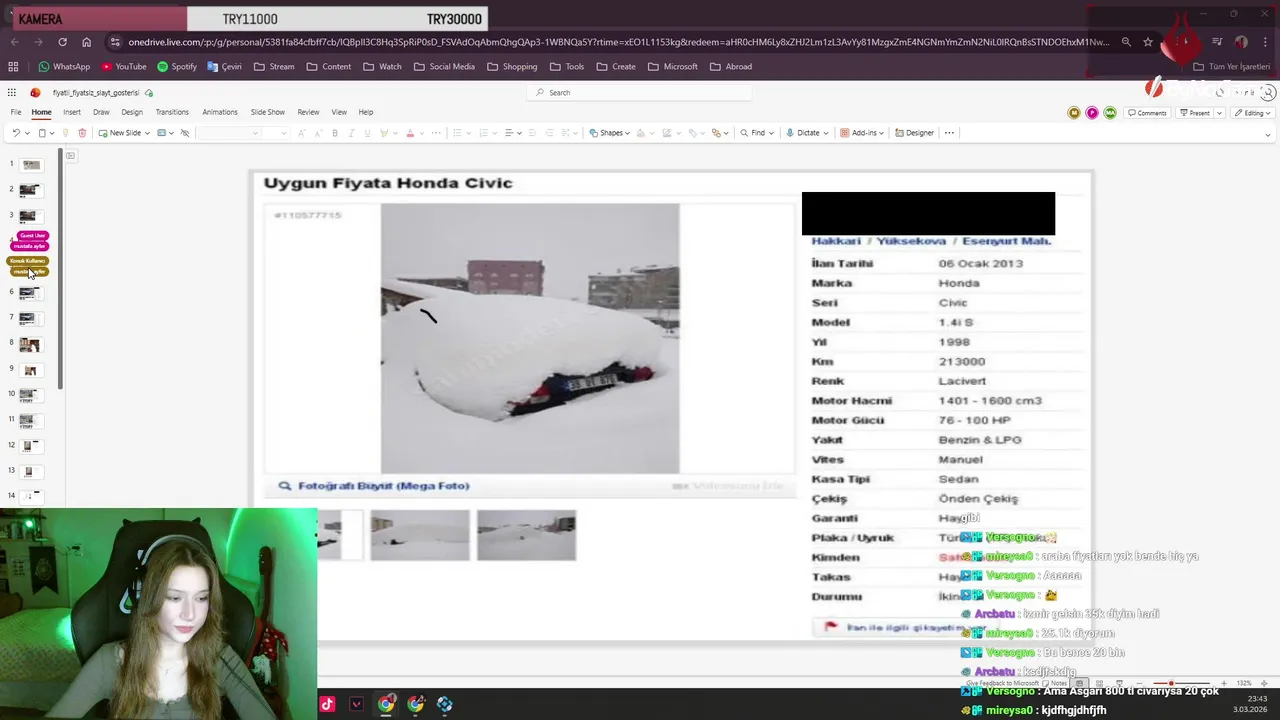
Task: Open the Office app launcher grid
Action: point(12,92)
